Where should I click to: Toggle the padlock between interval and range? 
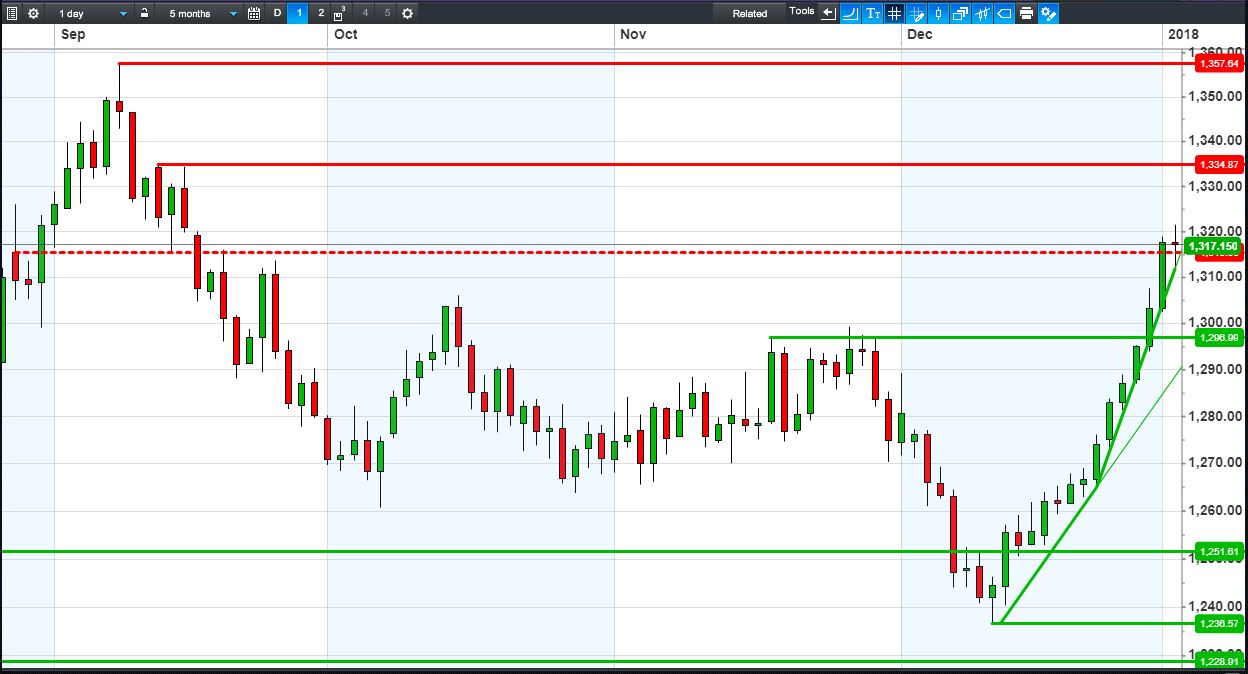click(x=145, y=13)
